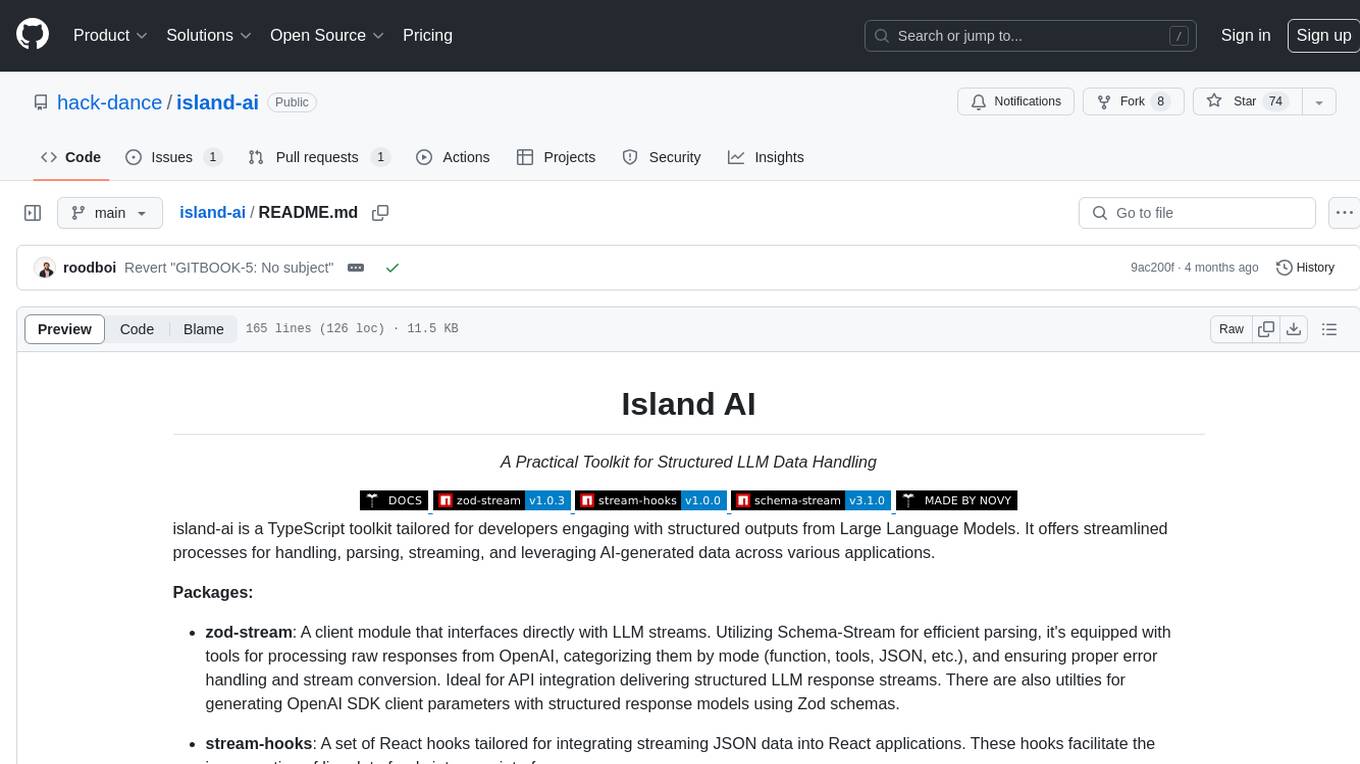Click the Packages: label
Image resolution: width=1360 pixels, height=764 pixels.
click(213, 592)
